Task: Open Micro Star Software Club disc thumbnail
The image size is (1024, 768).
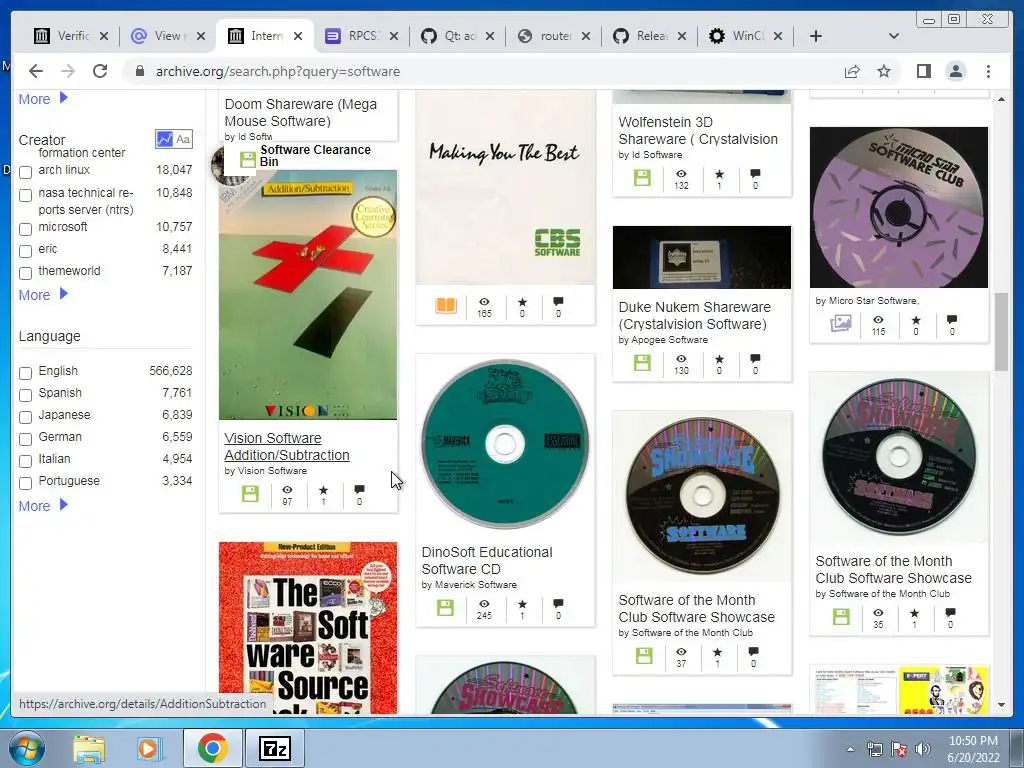Action: click(x=899, y=207)
